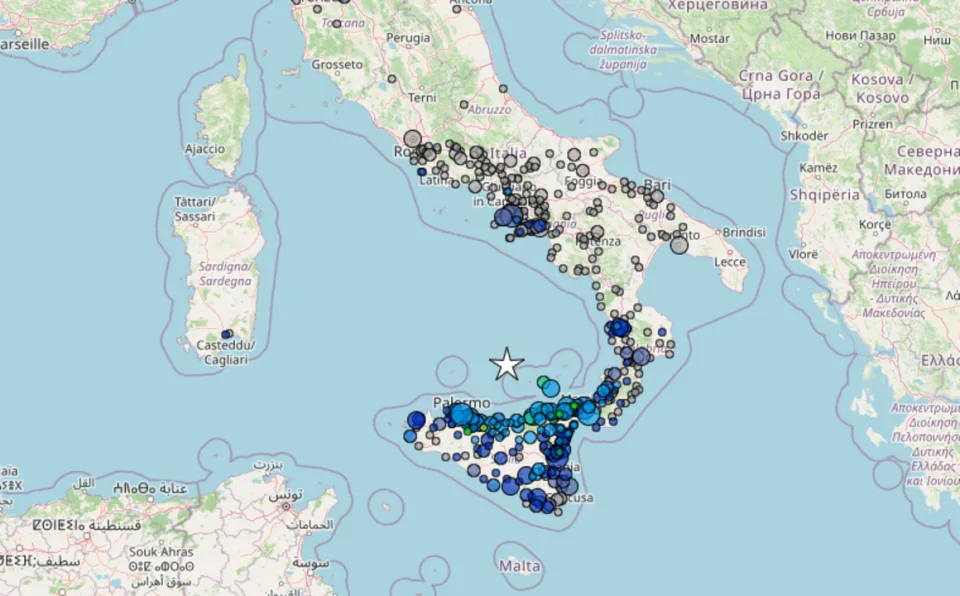Screen dimensions: 960x596
Task: Select the Foggia city label
Action: click(582, 181)
